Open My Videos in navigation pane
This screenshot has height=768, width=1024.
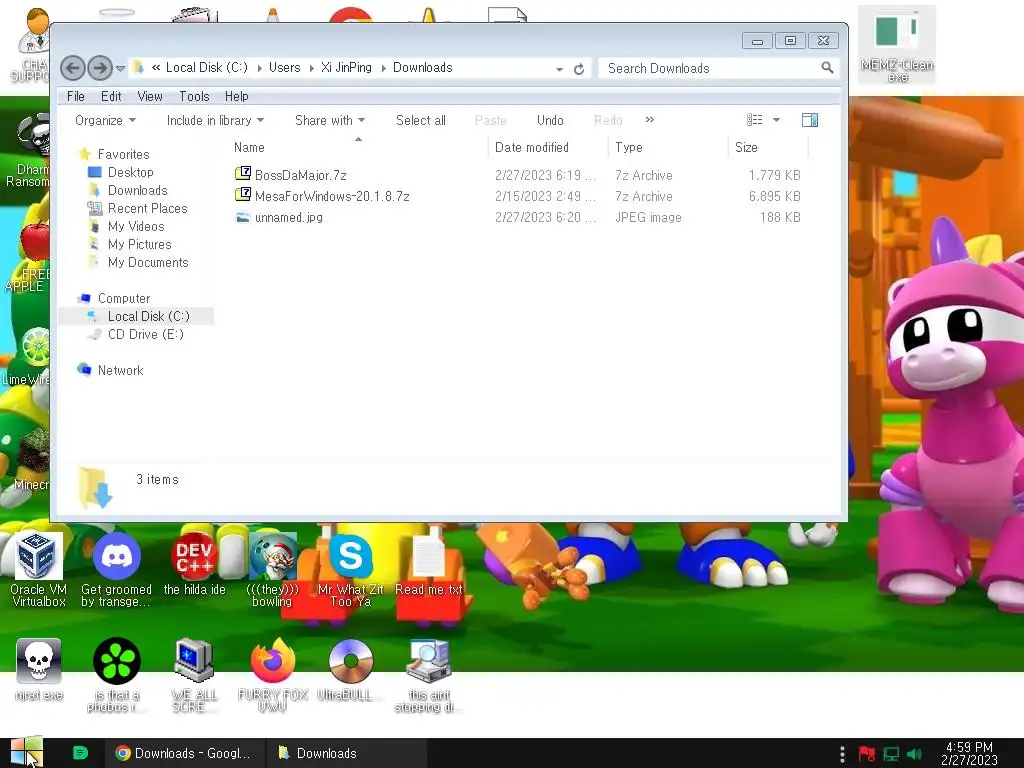pyautogui.click(x=136, y=226)
